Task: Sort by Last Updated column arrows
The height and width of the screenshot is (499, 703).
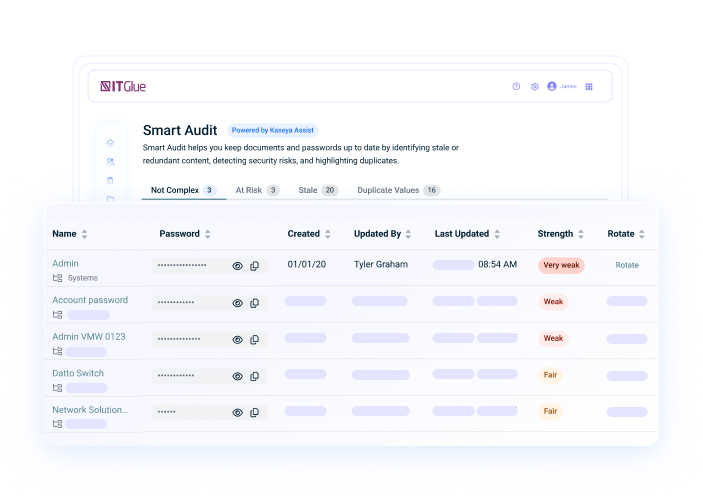Action: [497, 234]
